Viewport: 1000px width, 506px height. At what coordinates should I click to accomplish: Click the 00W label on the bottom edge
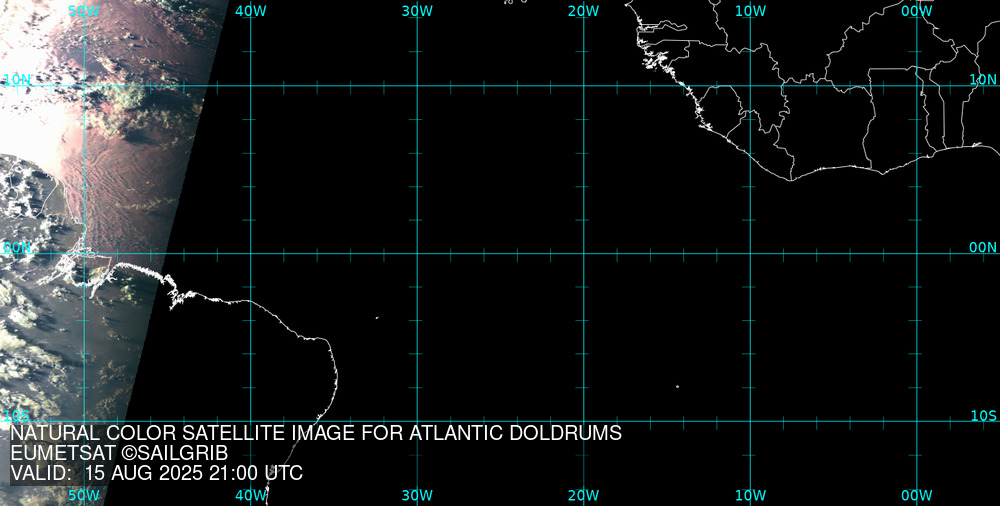[917, 495]
